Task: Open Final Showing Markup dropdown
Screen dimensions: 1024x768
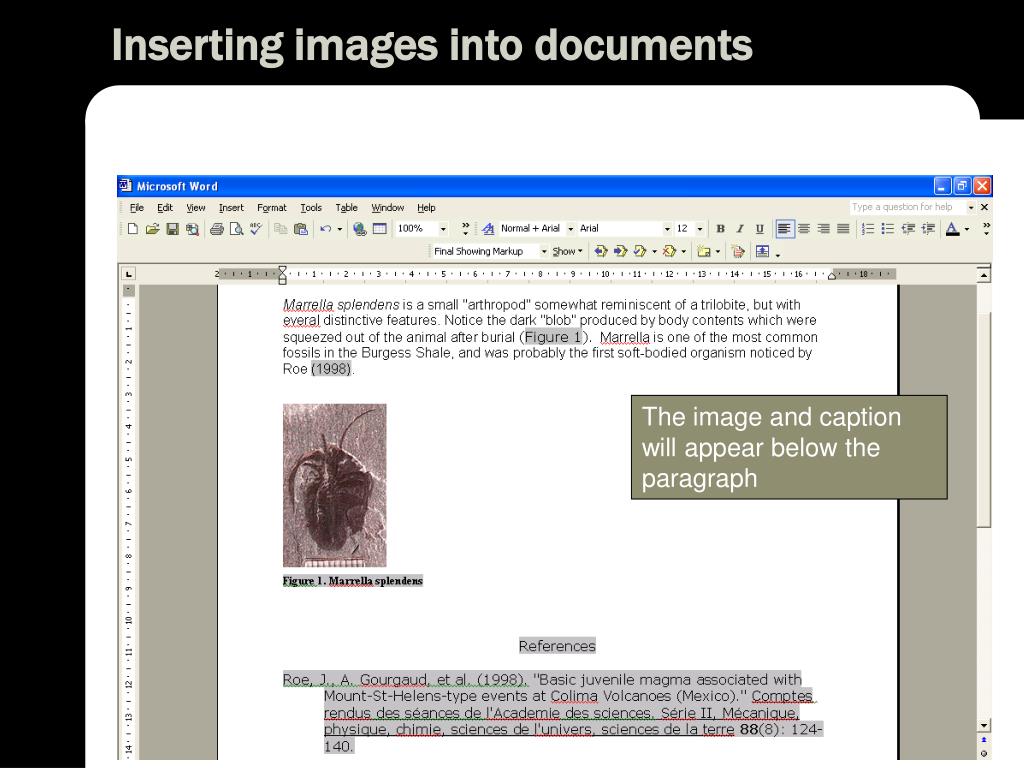Action: pos(543,251)
